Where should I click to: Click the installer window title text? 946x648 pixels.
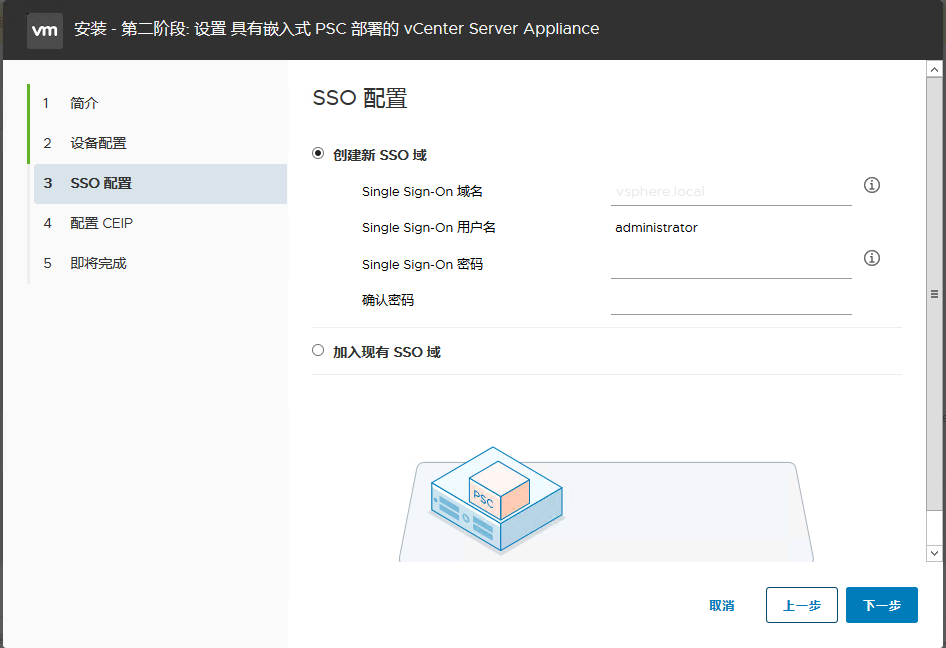click(x=337, y=28)
